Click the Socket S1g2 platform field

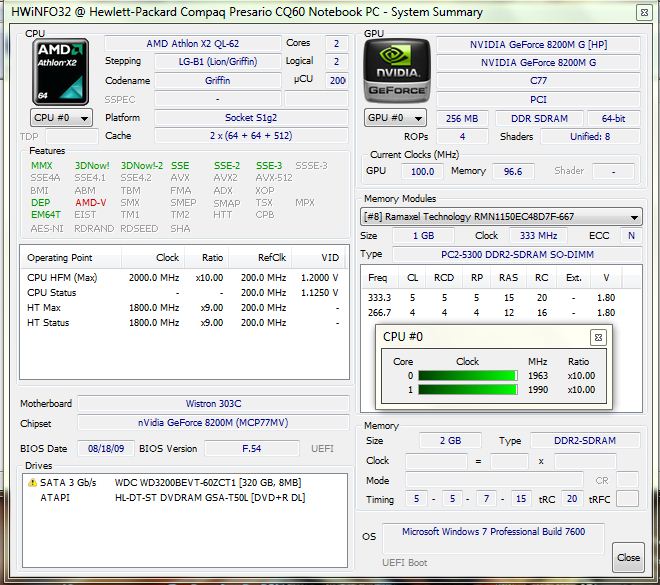pyautogui.click(x=251, y=117)
